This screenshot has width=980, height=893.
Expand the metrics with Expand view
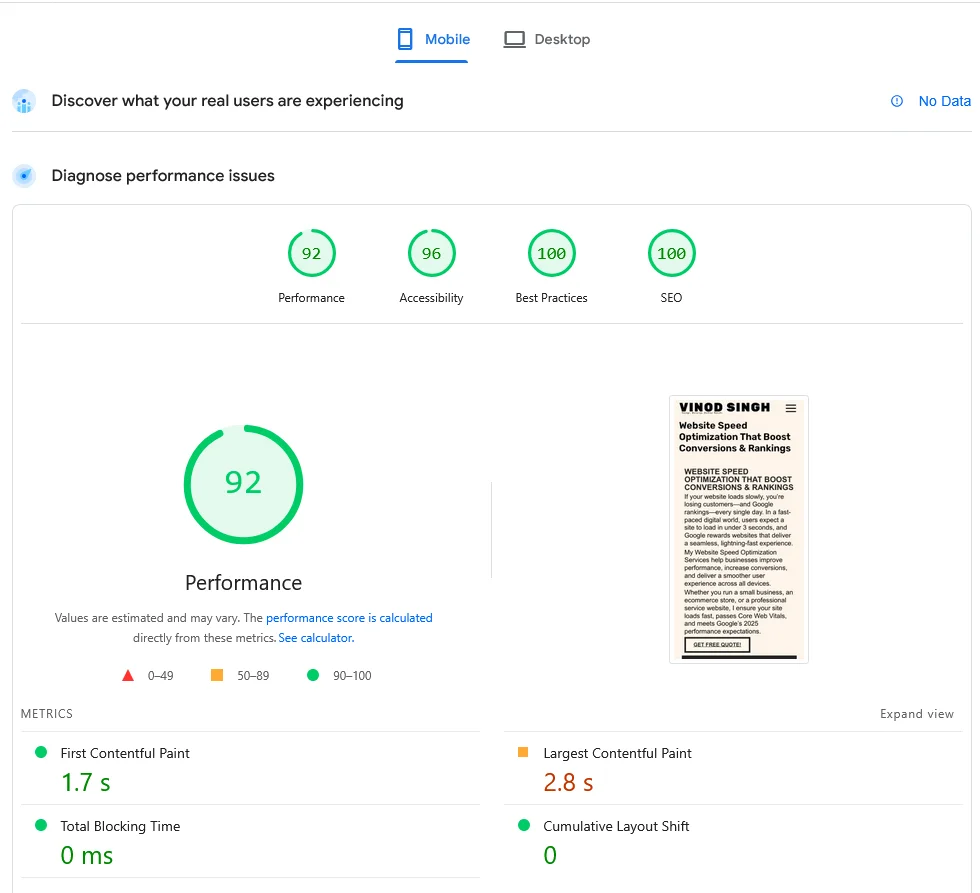[916, 714]
